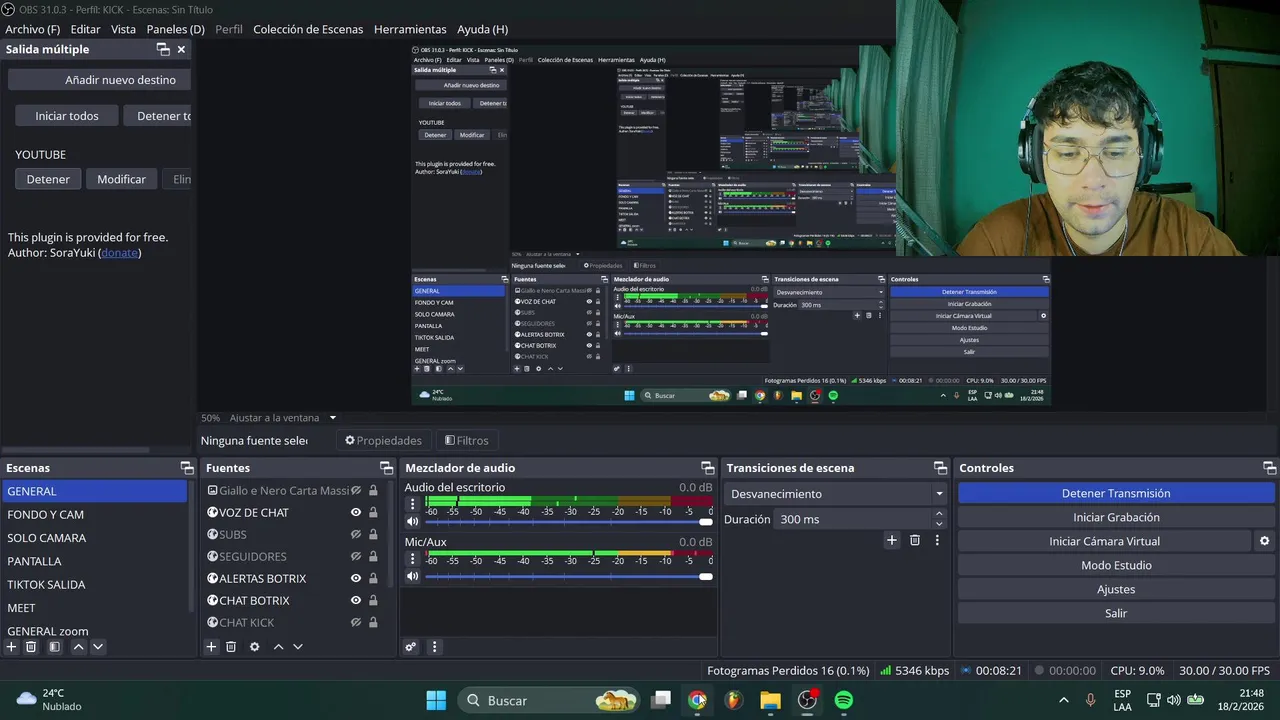Adjust Audio del escritorio volume slider
Screen dimensions: 1280x720
[568, 522]
